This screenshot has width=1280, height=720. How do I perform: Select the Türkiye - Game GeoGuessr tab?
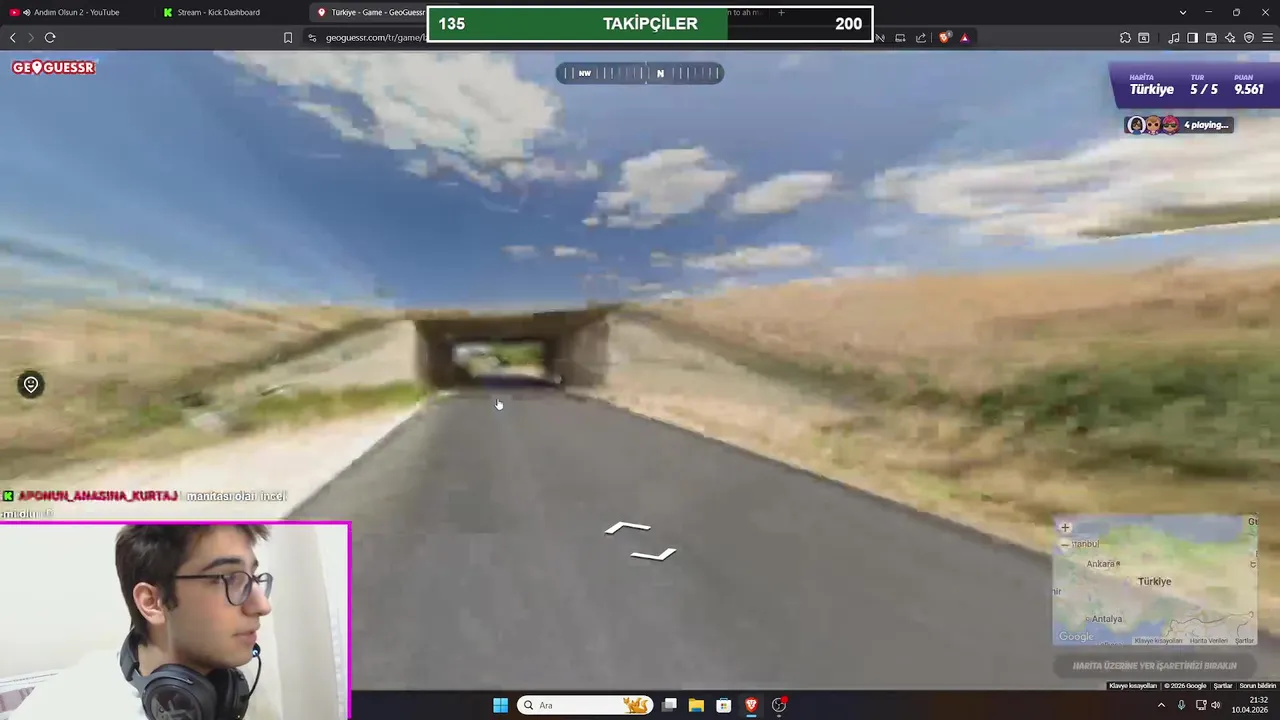(370, 12)
